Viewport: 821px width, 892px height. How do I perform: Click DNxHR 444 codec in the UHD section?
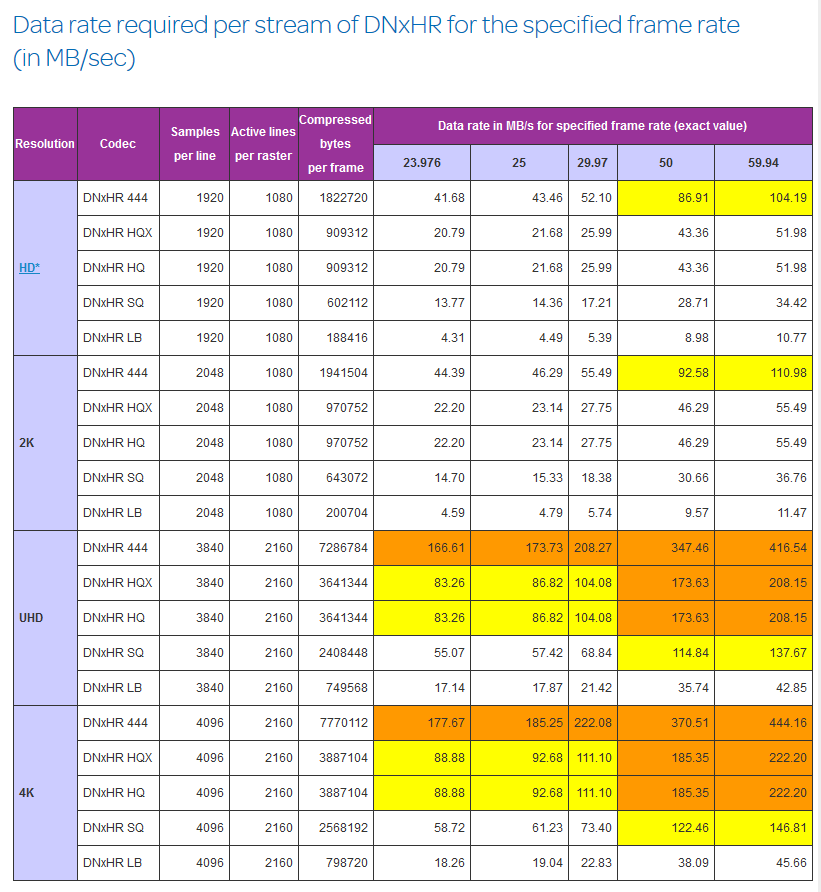pyautogui.click(x=116, y=548)
